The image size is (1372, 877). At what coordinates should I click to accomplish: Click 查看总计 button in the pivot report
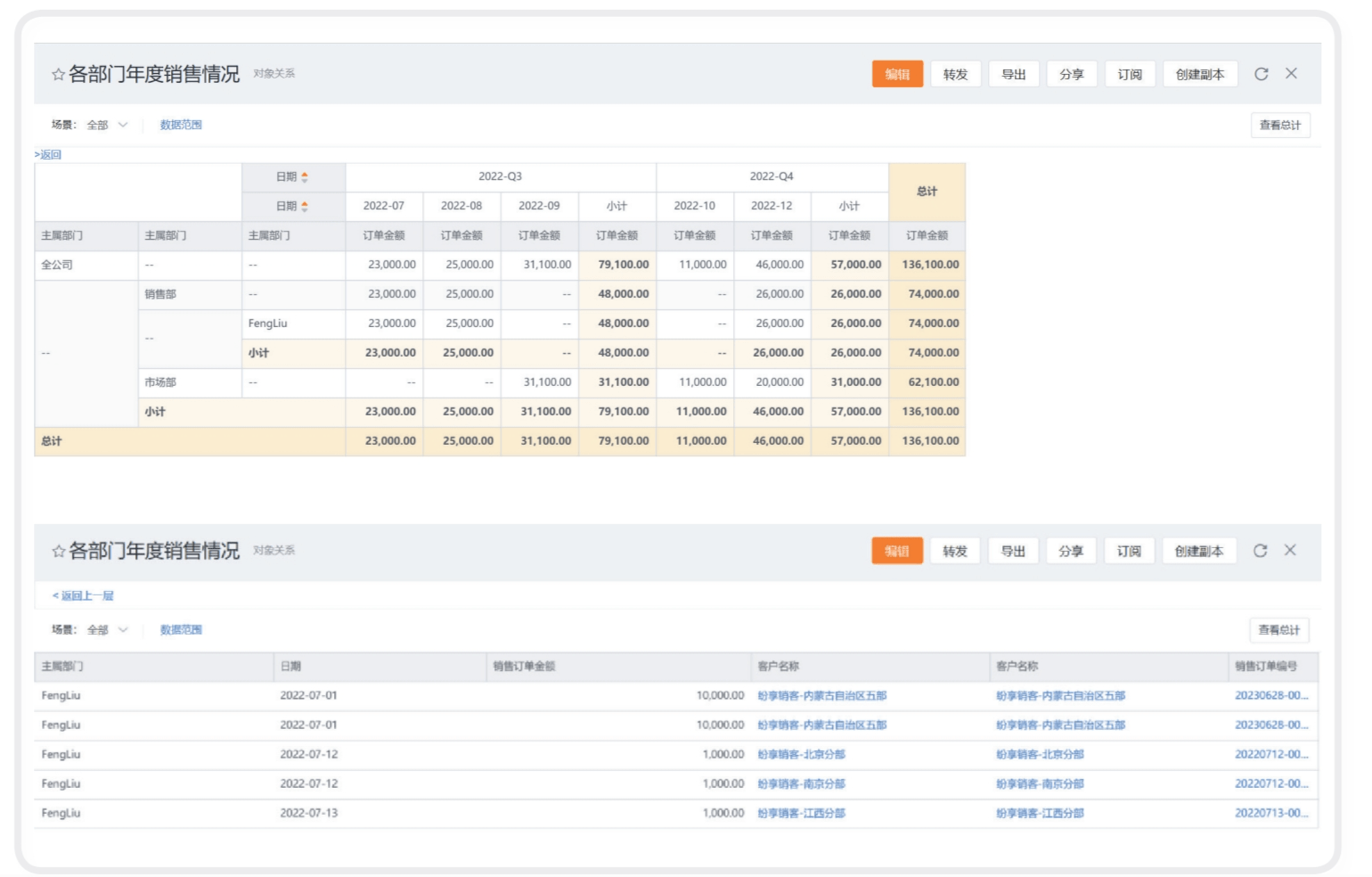click(x=1280, y=126)
